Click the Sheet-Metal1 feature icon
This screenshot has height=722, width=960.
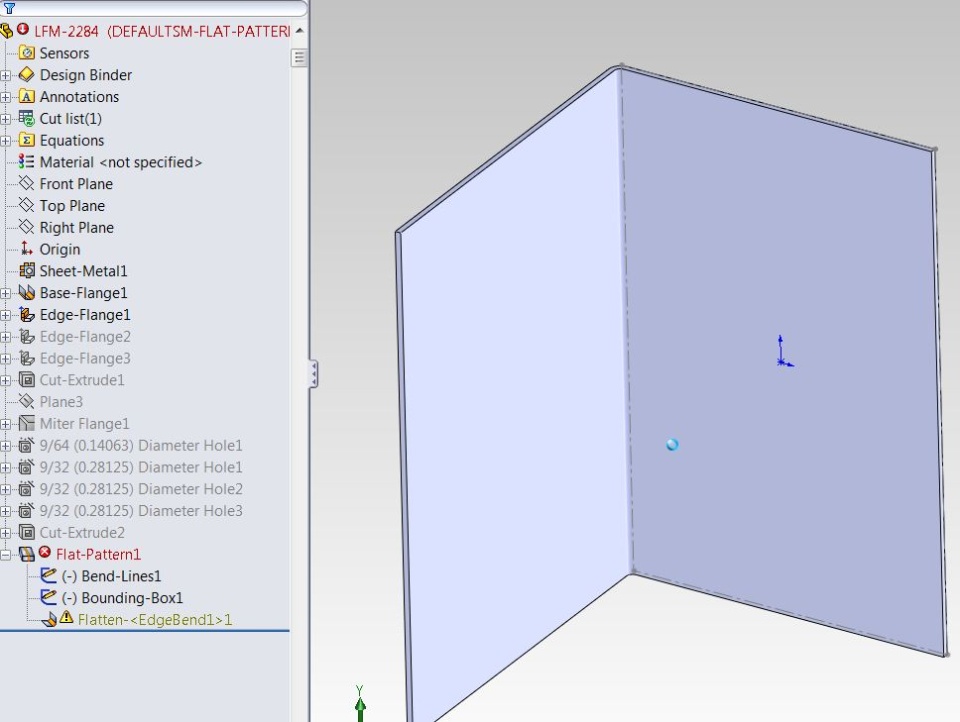(26, 271)
